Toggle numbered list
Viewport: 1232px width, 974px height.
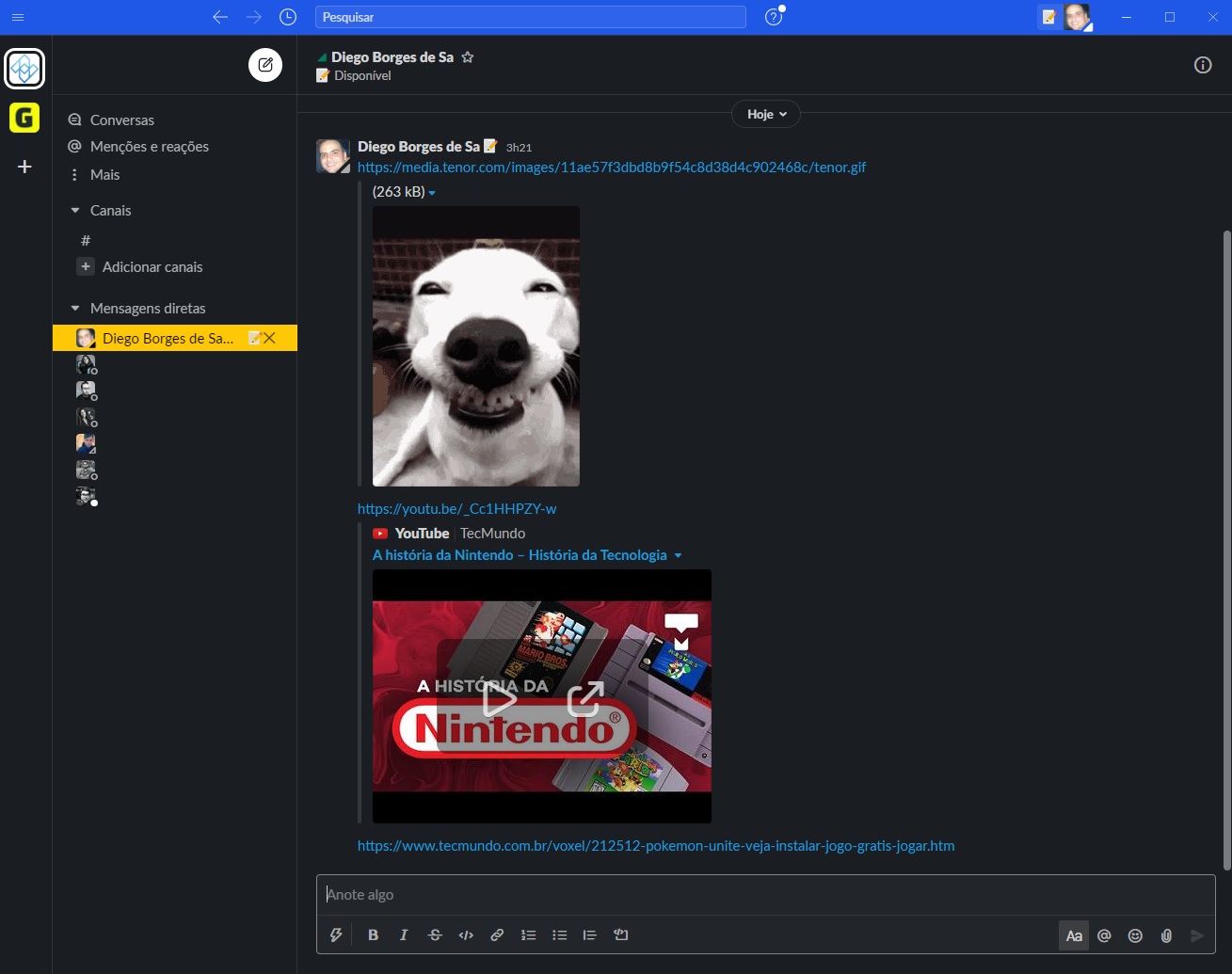pos(528,935)
